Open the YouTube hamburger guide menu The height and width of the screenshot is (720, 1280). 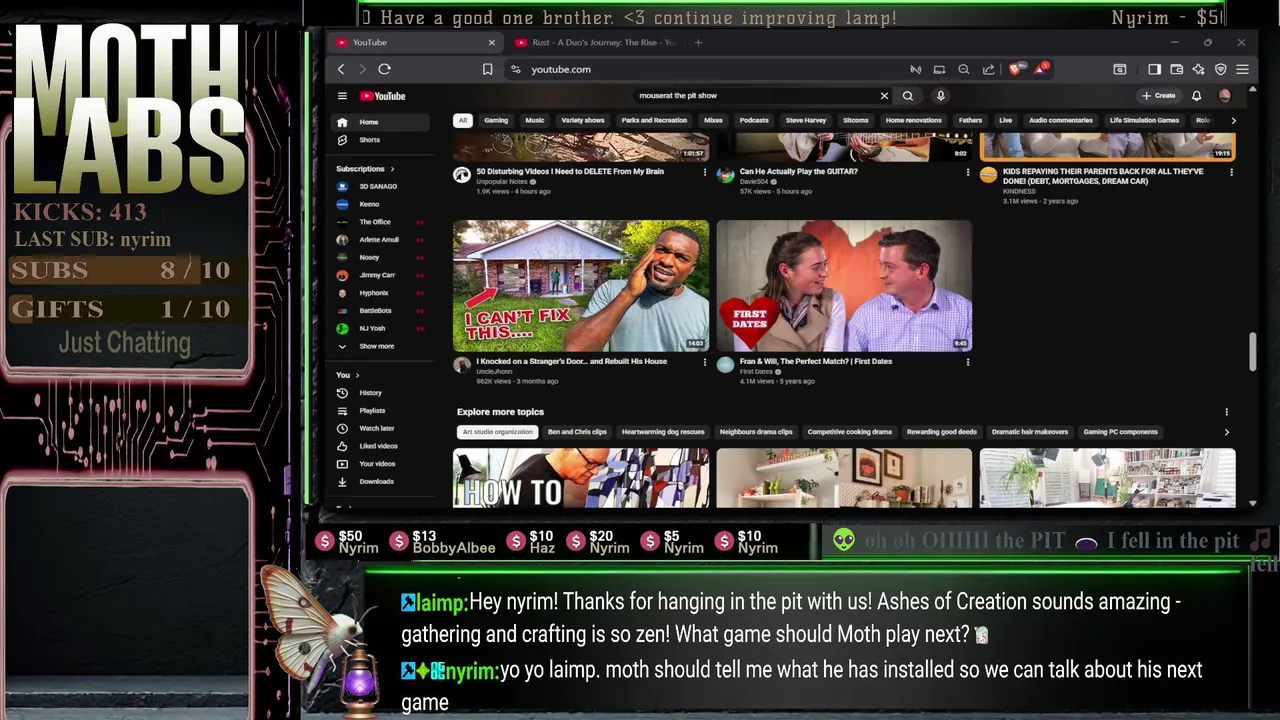(x=342, y=96)
